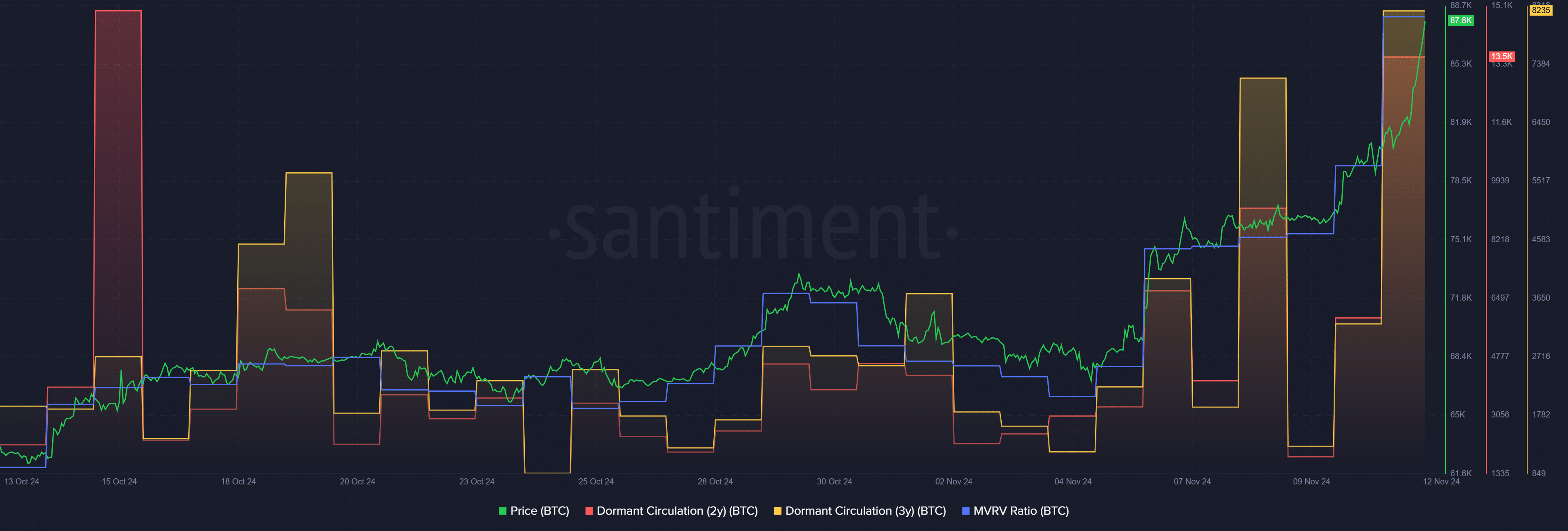Viewport: 1568px width, 531px height.
Task: Toggle the Dormant Circulation (2y) (BTC) label
Action: pyautogui.click(x=677, y=511)
